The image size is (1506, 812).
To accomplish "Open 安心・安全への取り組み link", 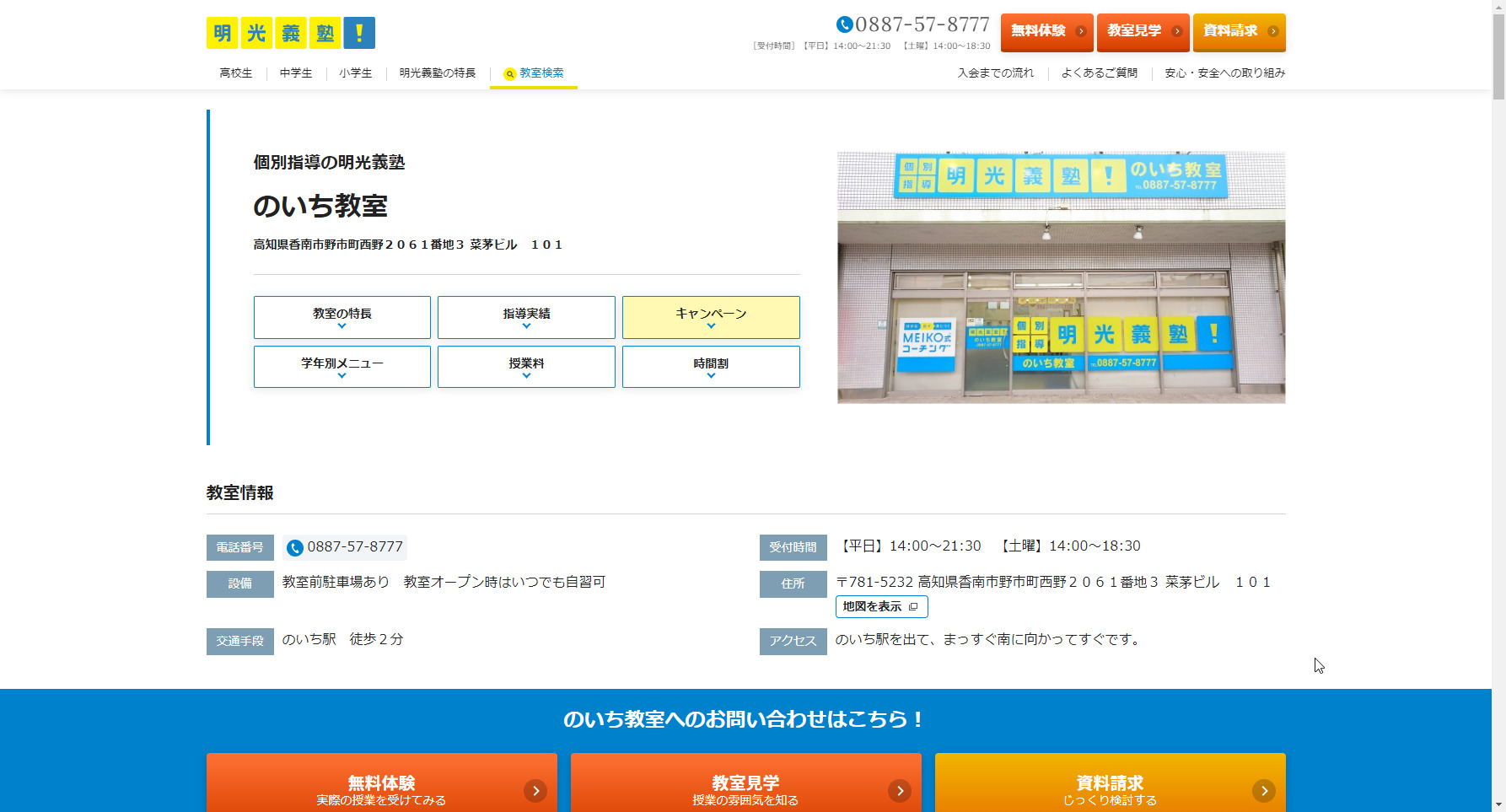I will pyautogui.click(x=1225, y=73).
